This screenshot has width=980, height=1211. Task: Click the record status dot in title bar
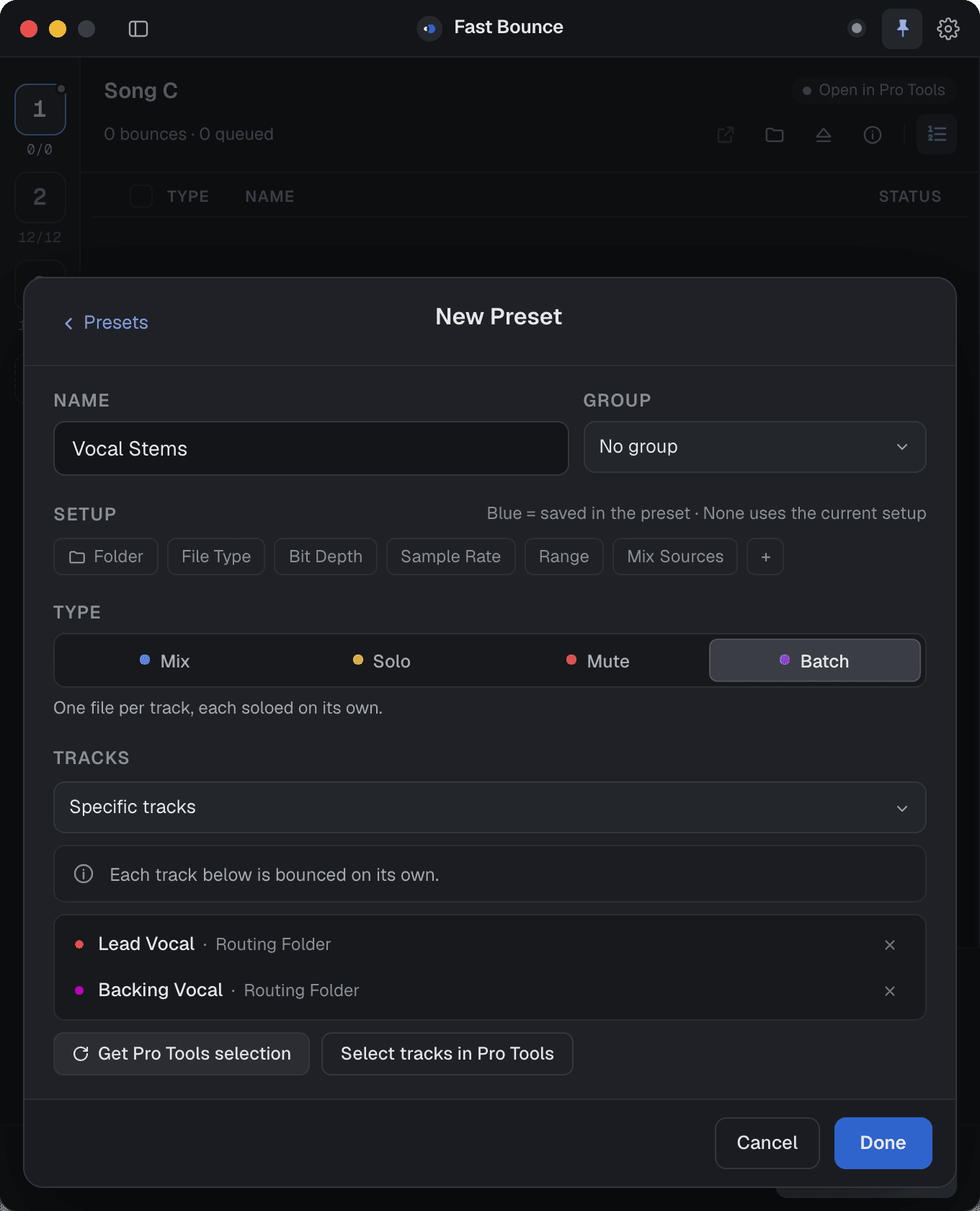pos(857,29)
